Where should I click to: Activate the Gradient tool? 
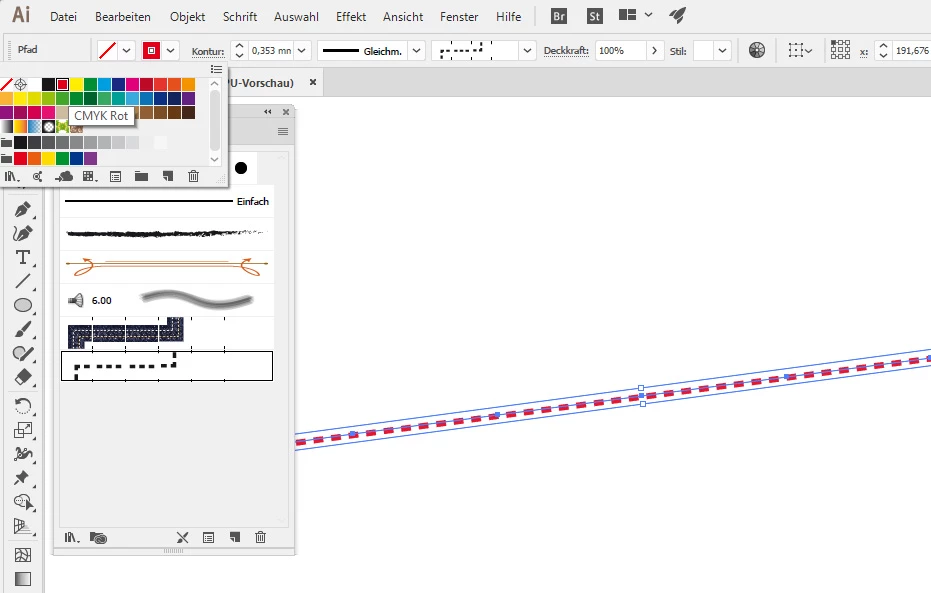[x=23, y=579]
